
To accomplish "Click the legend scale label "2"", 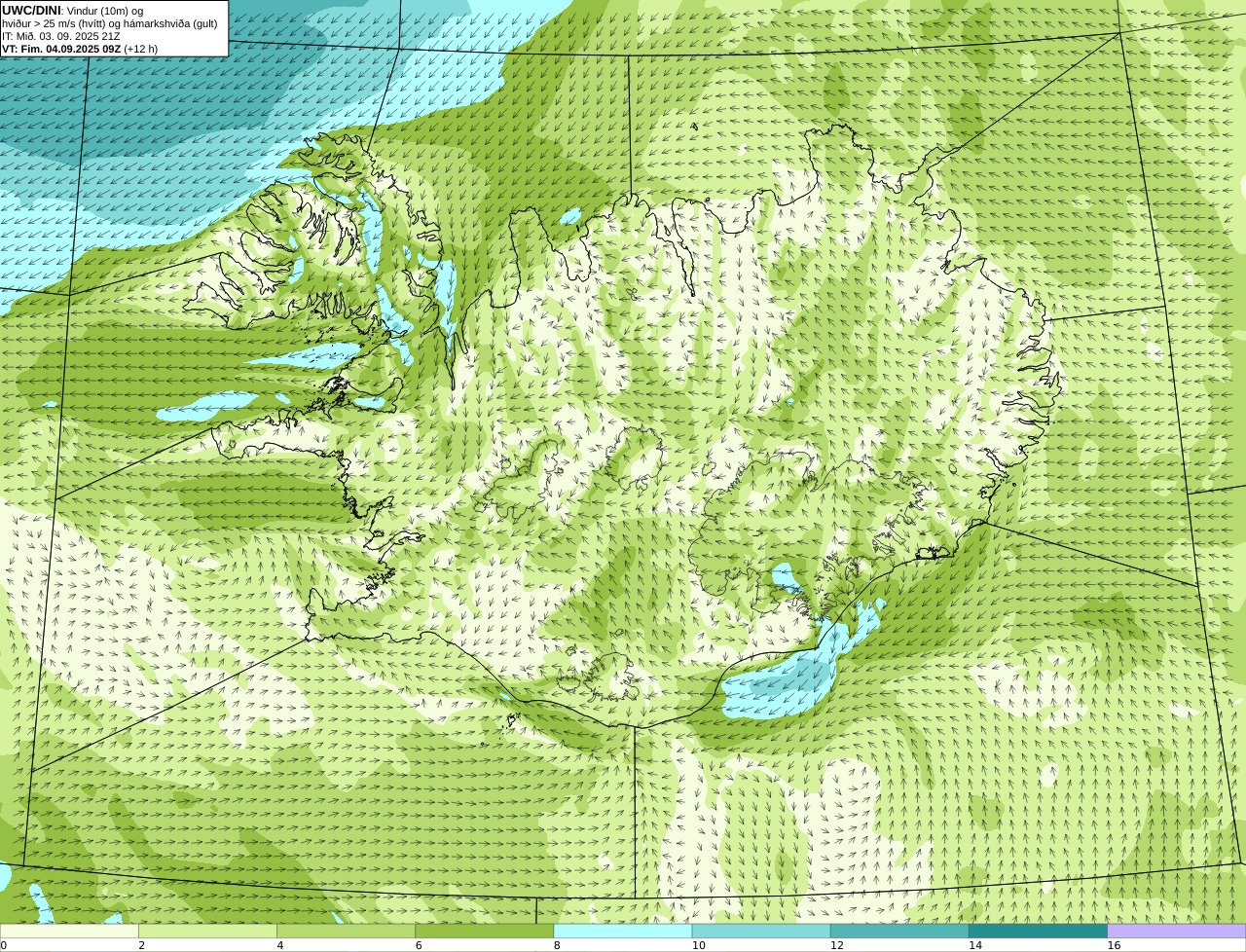I will (x=141, y=945).
